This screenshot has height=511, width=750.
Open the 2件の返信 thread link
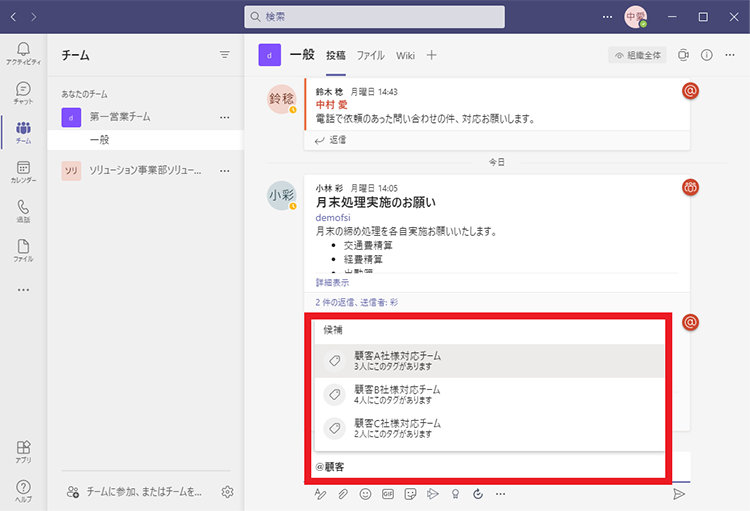pos(356,302)
